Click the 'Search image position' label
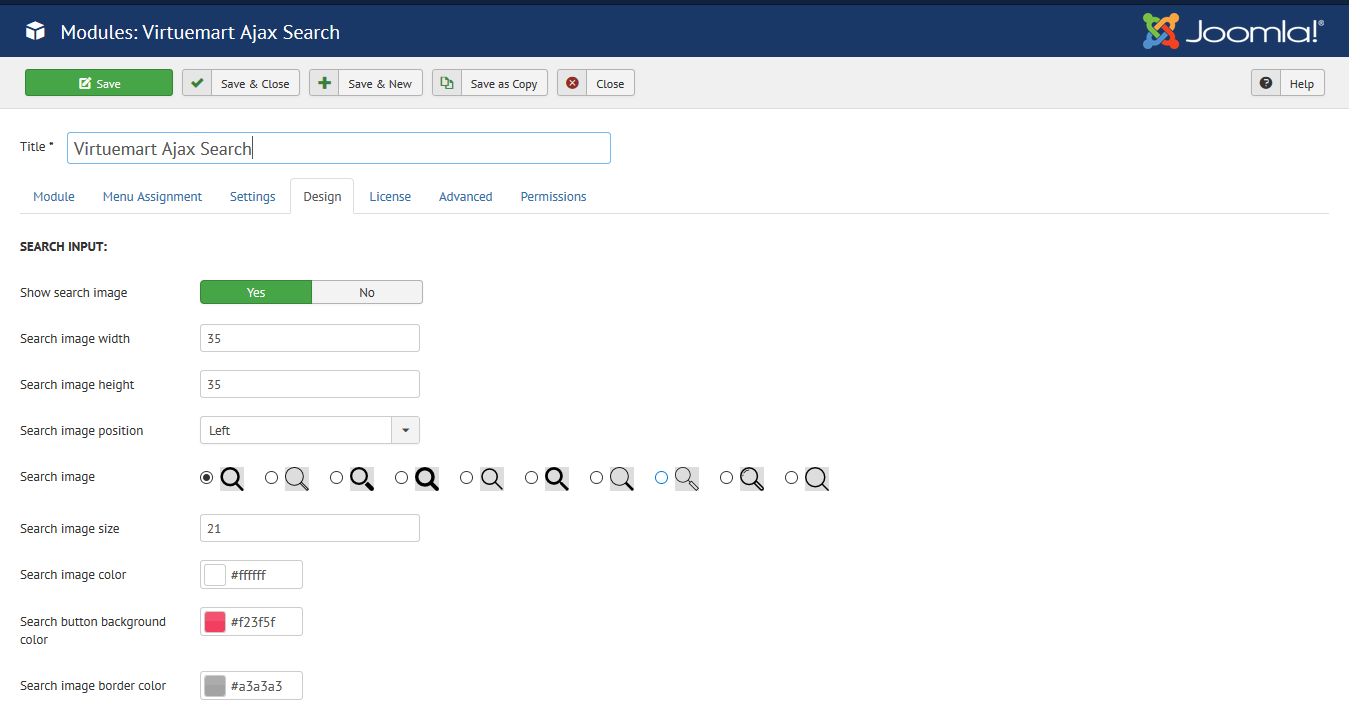The height and width of the screenshot is (711, 1349). 82,431
